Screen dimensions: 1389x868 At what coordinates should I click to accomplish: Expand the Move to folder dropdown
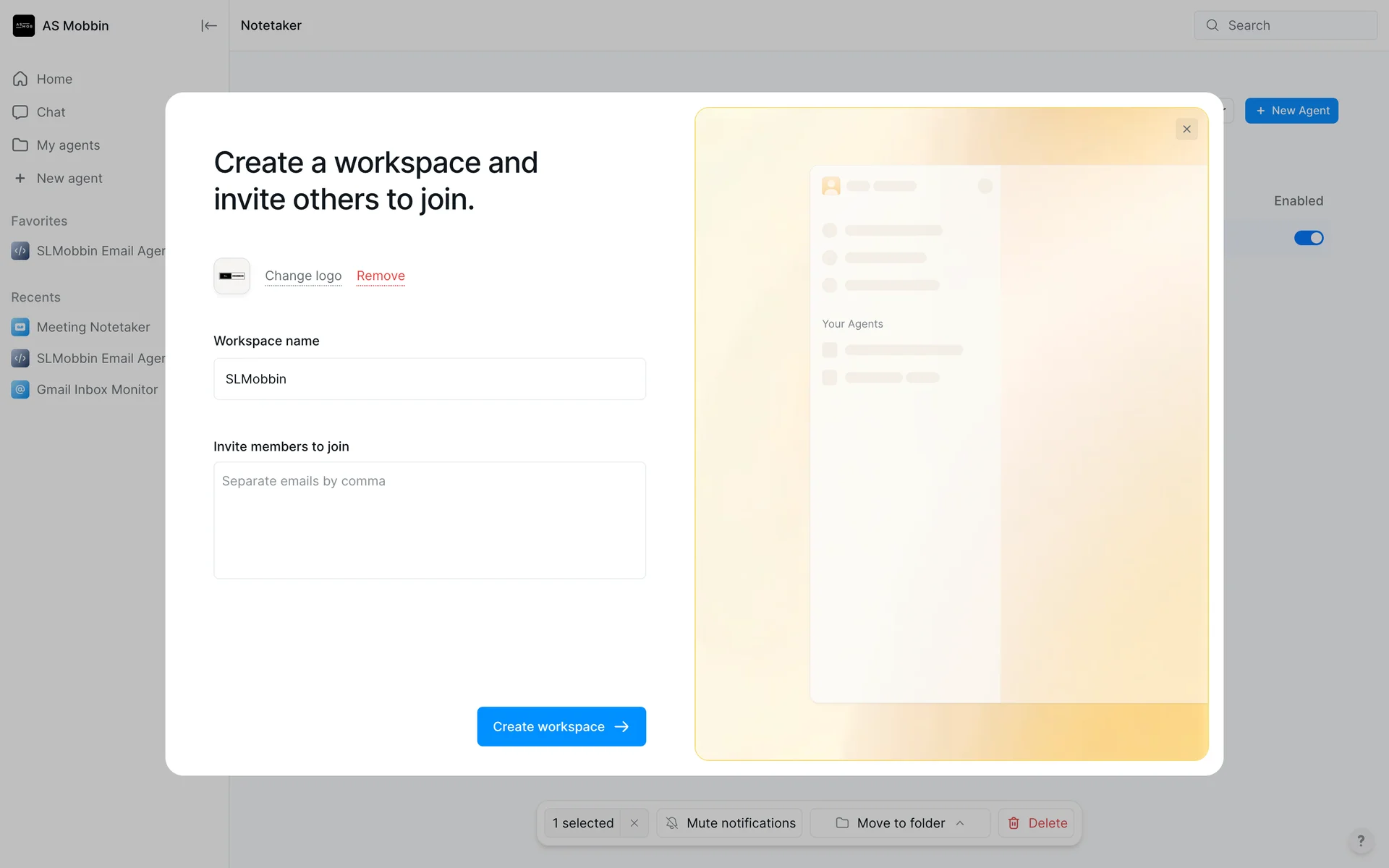(x=900, y=823)
